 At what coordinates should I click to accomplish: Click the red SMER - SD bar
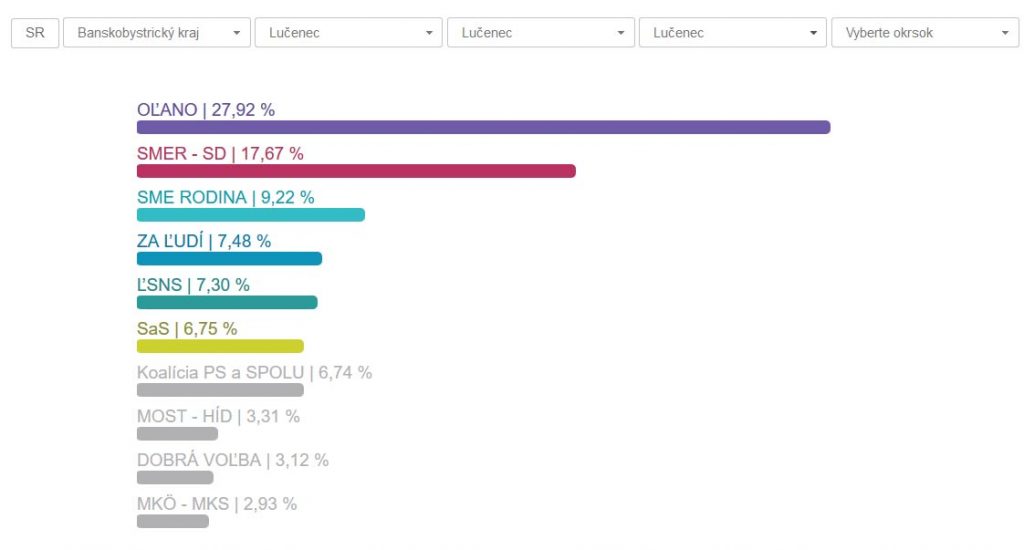[356, 171]
